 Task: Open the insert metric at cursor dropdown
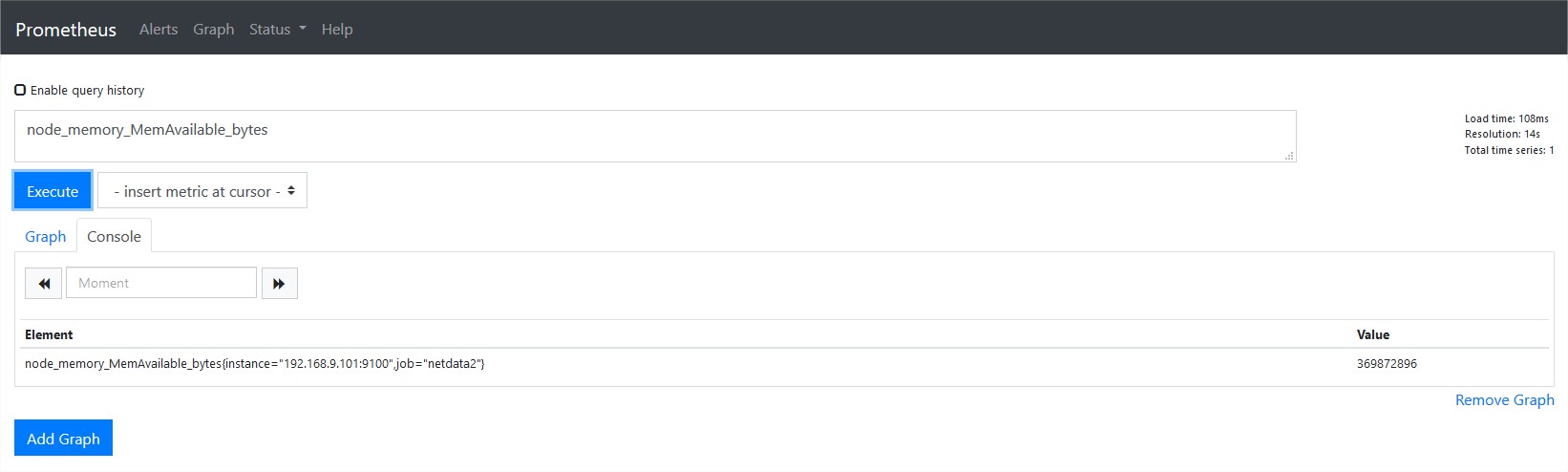(x=202, y=191)
